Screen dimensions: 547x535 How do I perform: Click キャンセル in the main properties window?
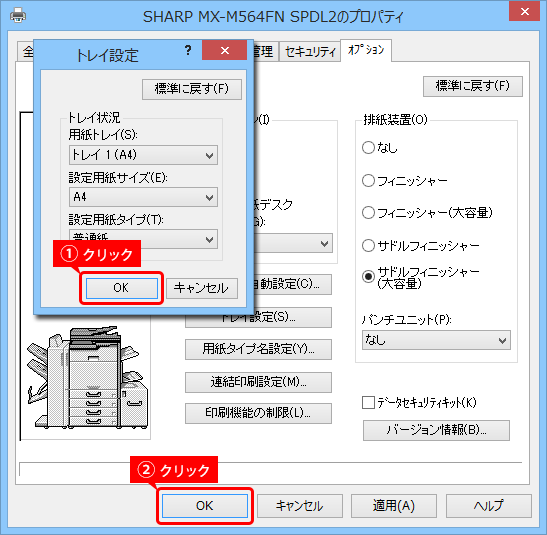pyautogui.click(x=300, y=506)
